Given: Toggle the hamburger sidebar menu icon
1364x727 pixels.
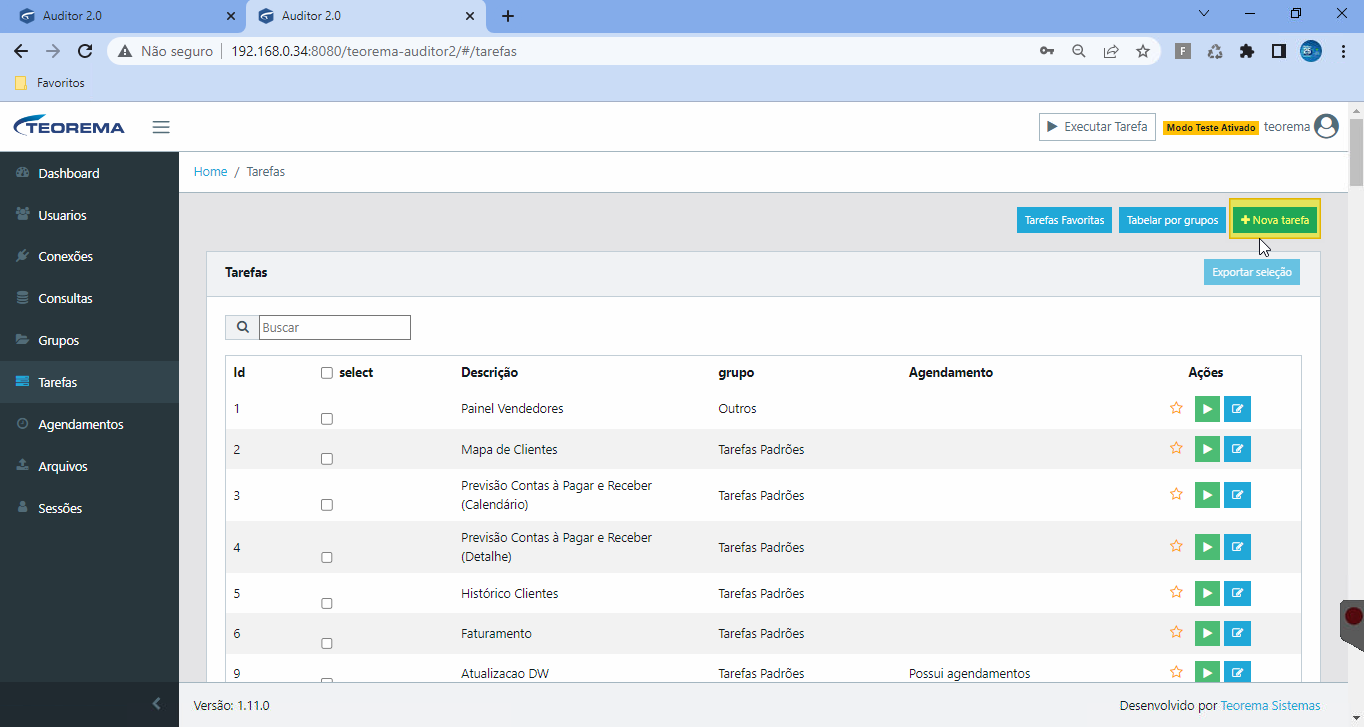Looking at the screenshot, I should pyautogui.click(x=161, y=127).
